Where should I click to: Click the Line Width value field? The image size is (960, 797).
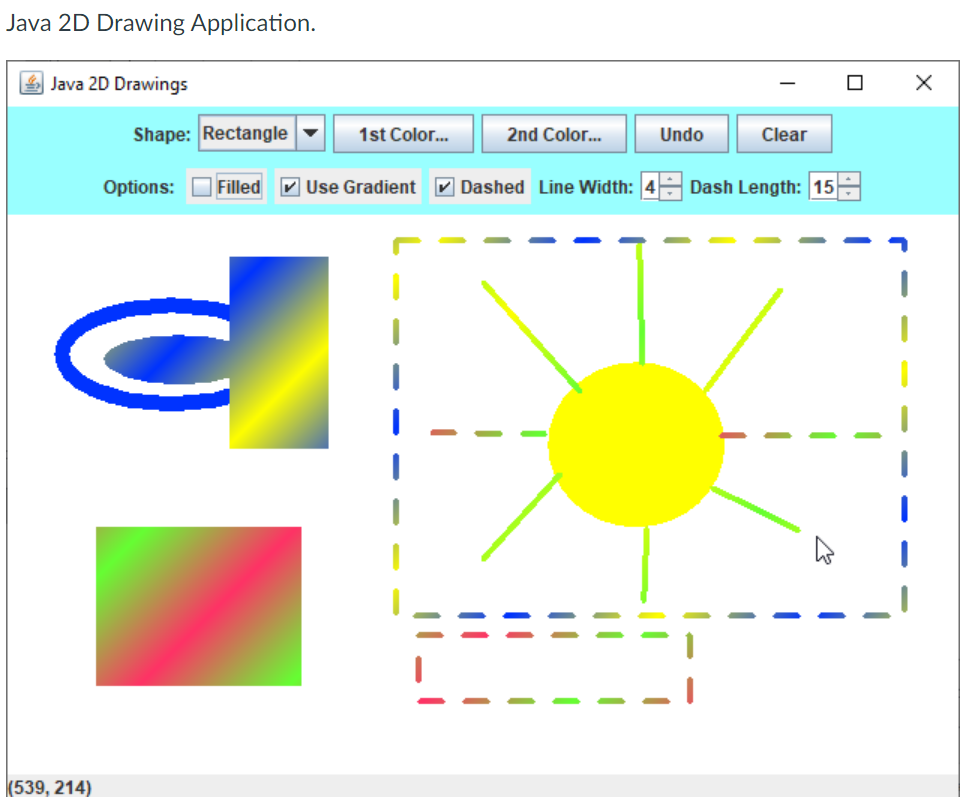(x=651, y=186)
